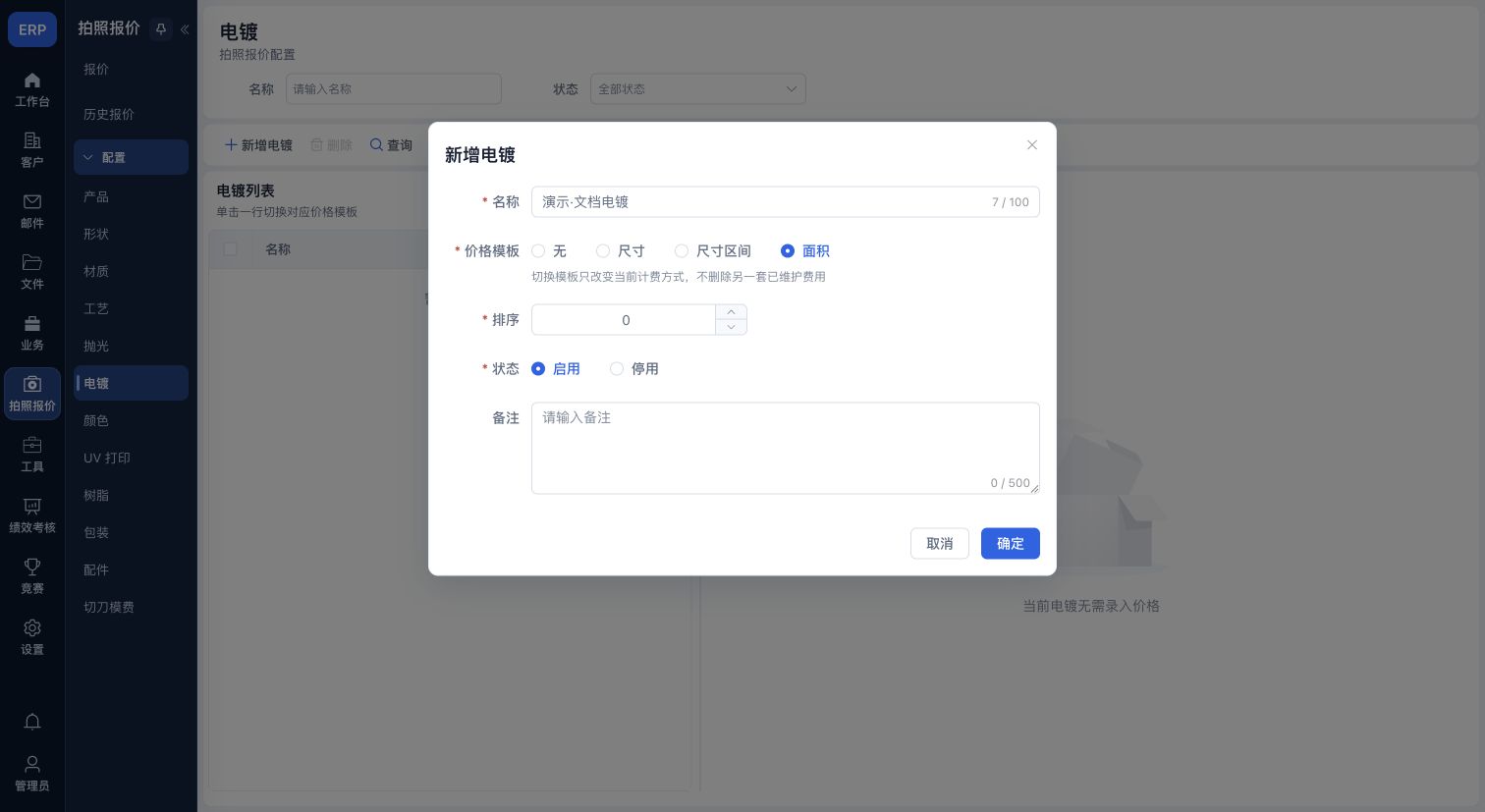Open 历史报价 in the side menu
This screenshot has height=812, width=1485.
pos(131,114)
